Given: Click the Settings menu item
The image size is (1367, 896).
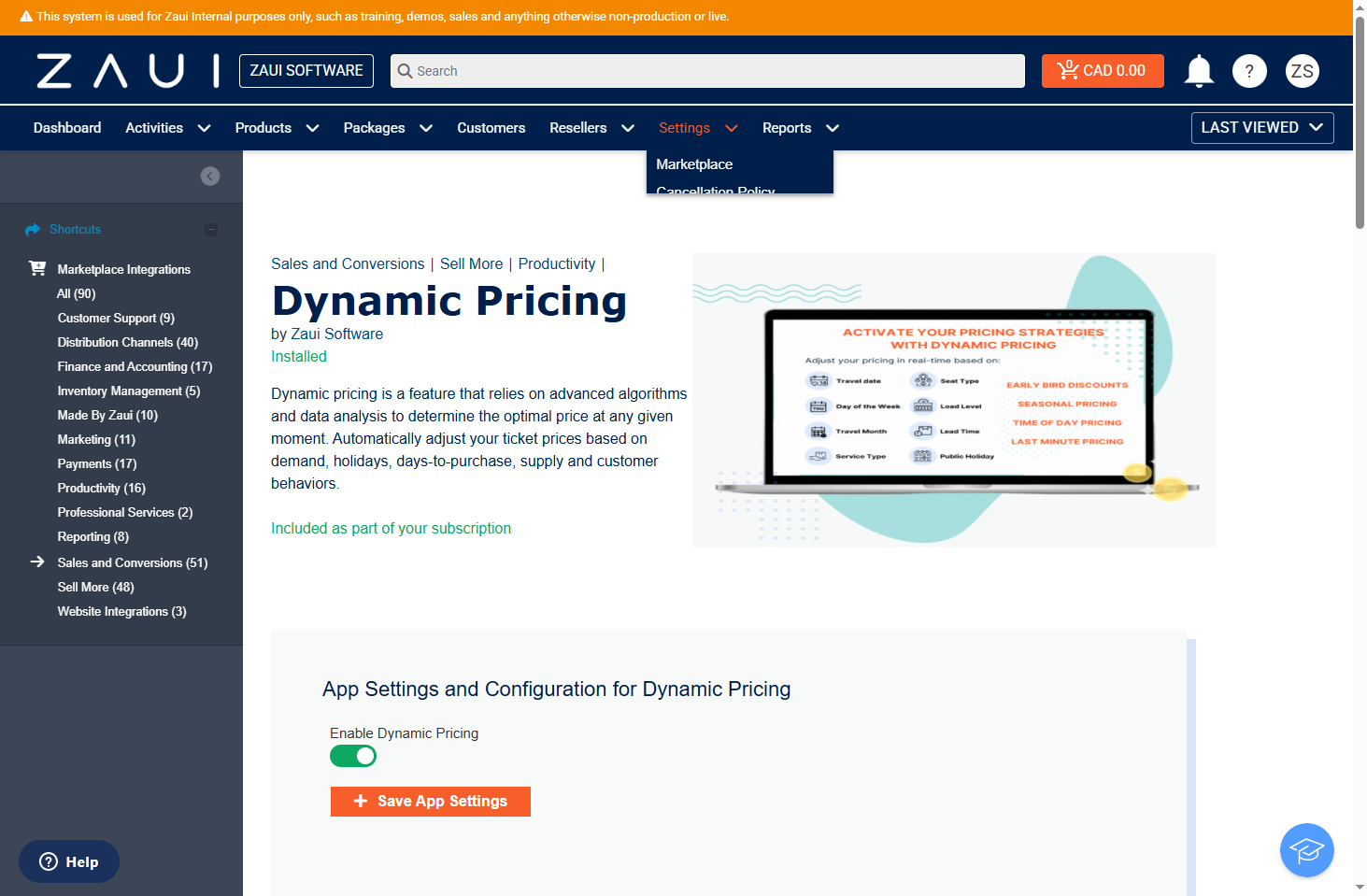Looking at the screenshot, I should pos(684,128).
